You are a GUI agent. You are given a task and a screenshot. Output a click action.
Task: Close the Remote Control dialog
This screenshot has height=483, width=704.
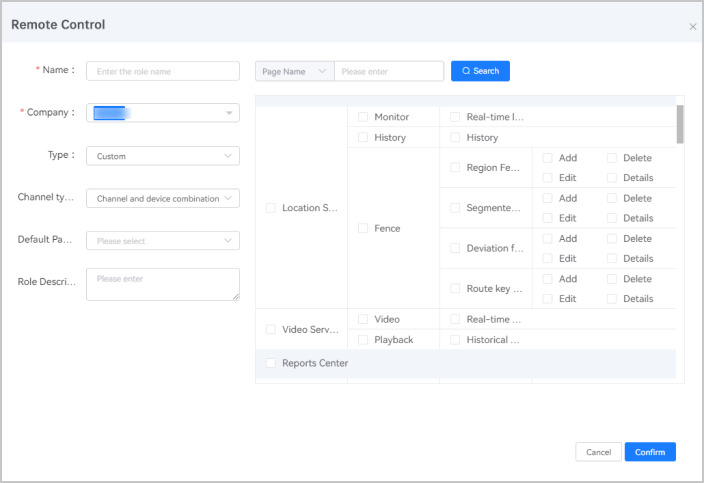tap(693, 27)
